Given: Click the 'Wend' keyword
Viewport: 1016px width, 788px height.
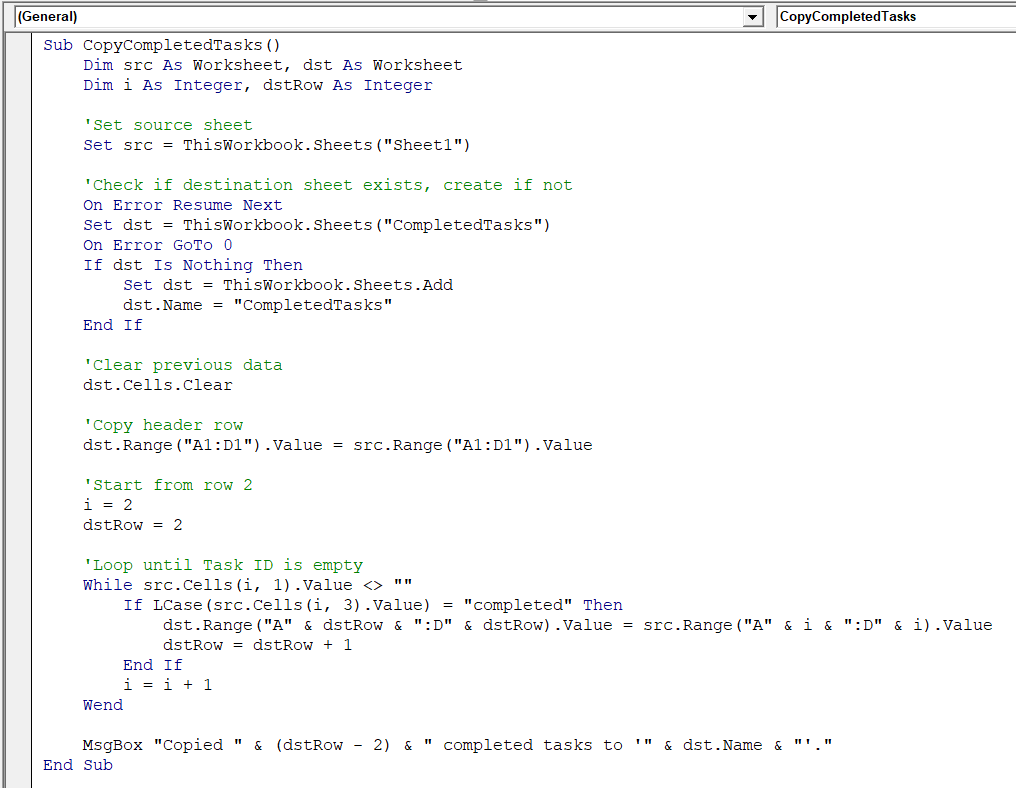Looking at the screenshot, I should pyautogui.click(x=103, y=705).
